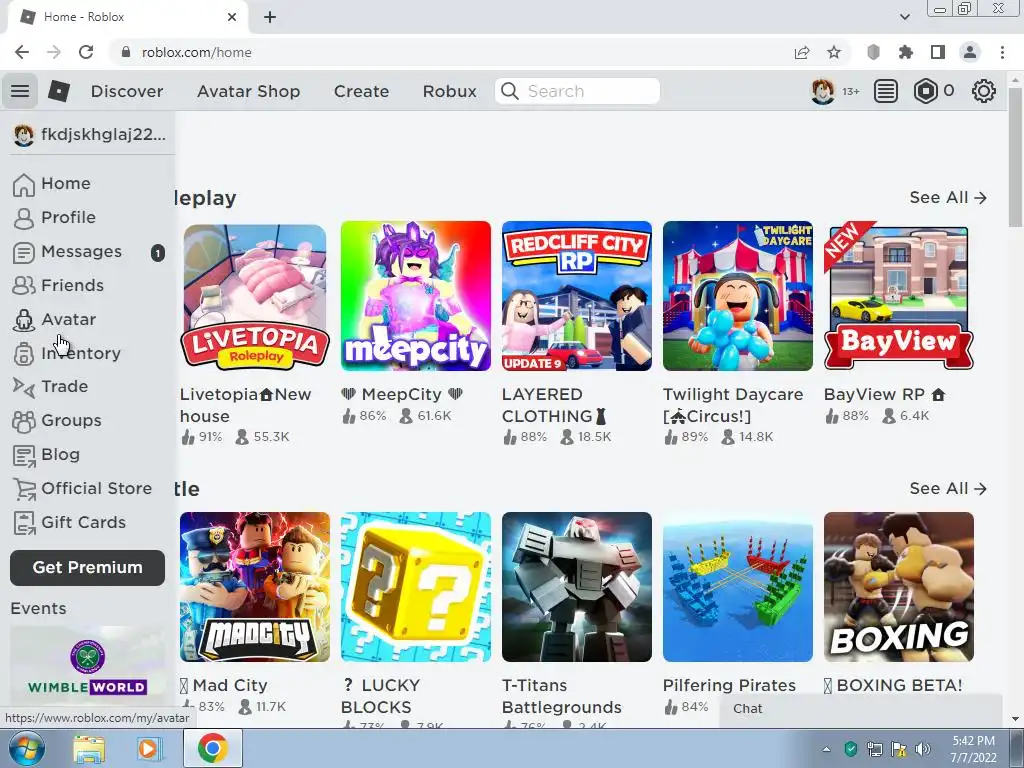Click the 'BayView RP' game title
Viewport: 1024px width, 768px height.
(x=884, y=394)
